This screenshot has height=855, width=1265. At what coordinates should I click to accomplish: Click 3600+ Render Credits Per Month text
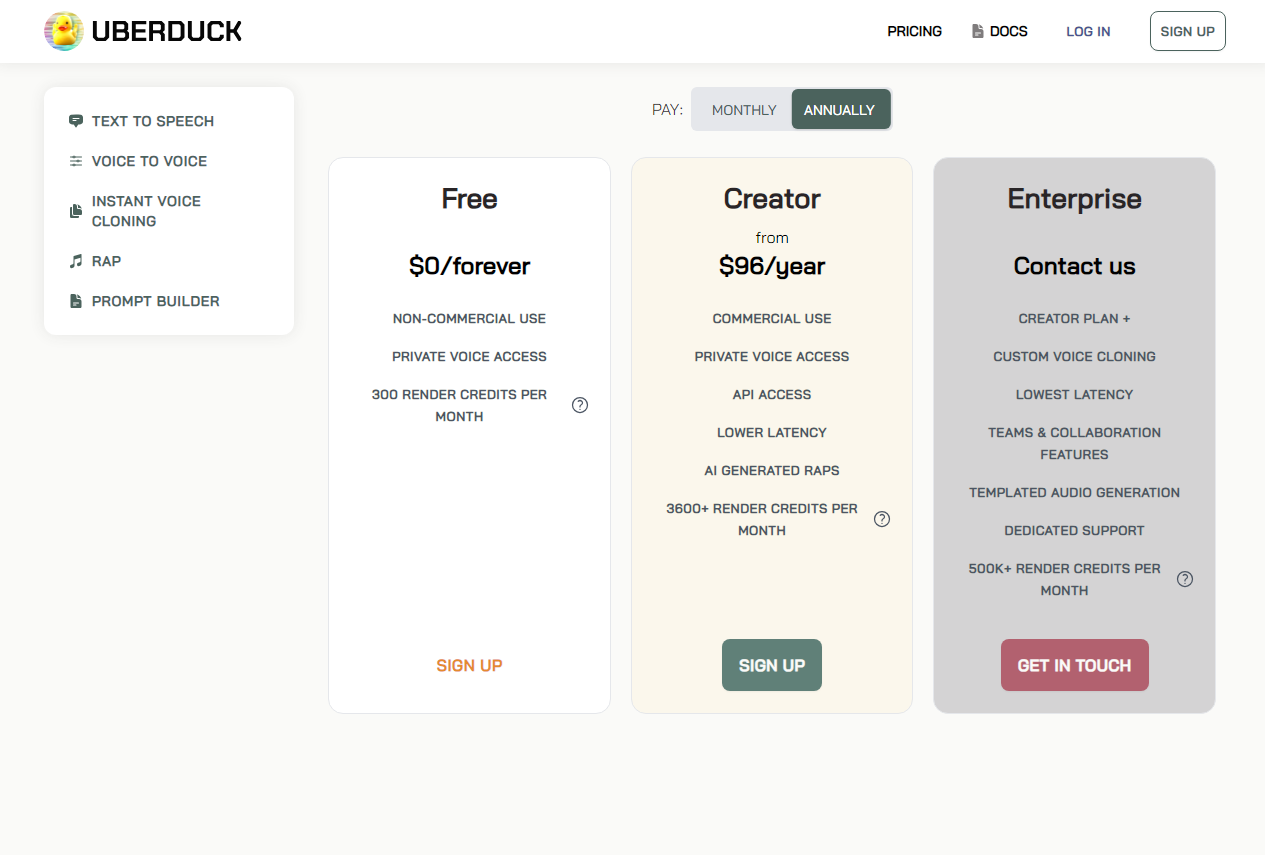[762, 519]
